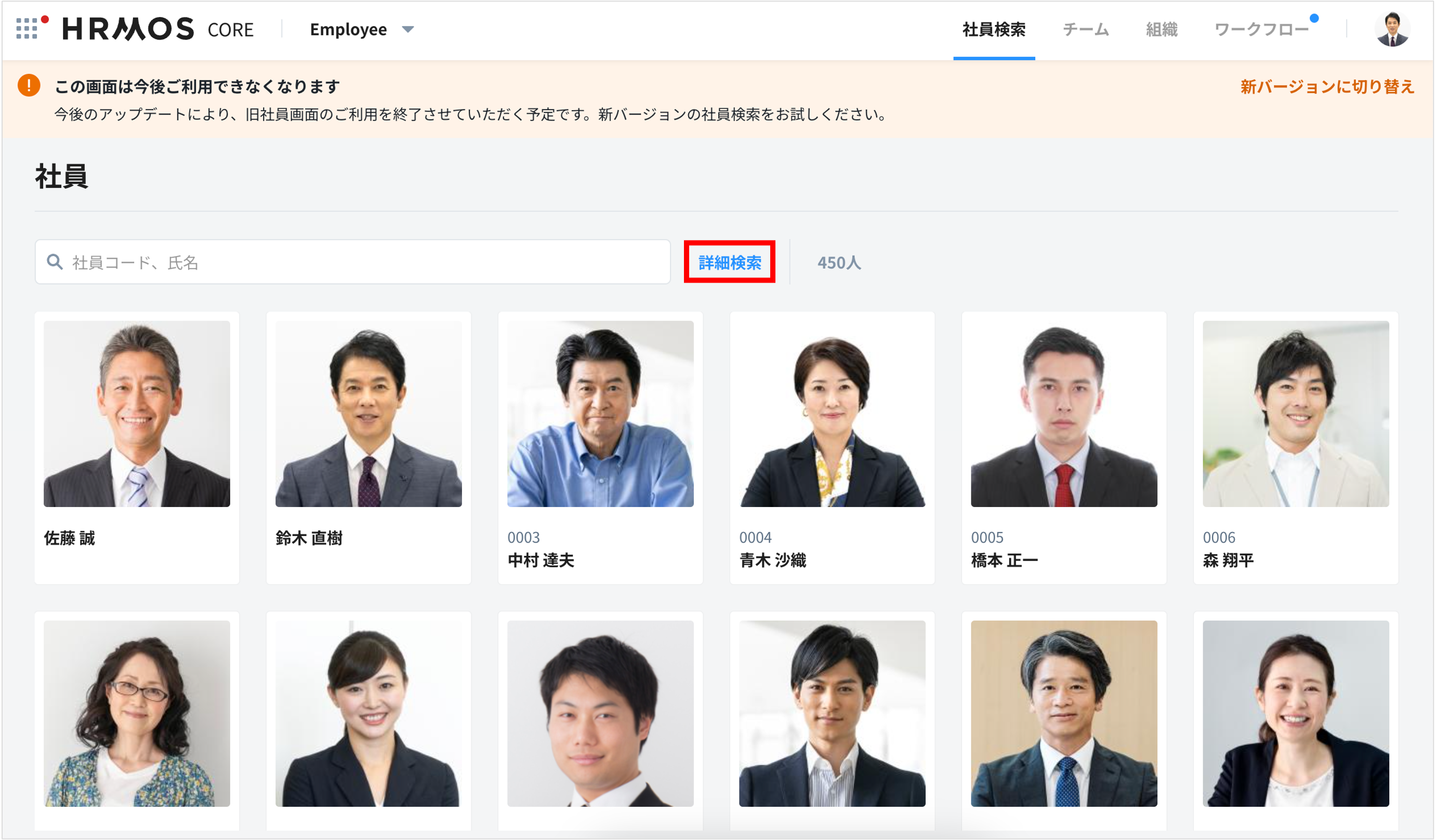Open the ワークフロー tab
Screen dimensions: 1436x840
click(1261, 30)
